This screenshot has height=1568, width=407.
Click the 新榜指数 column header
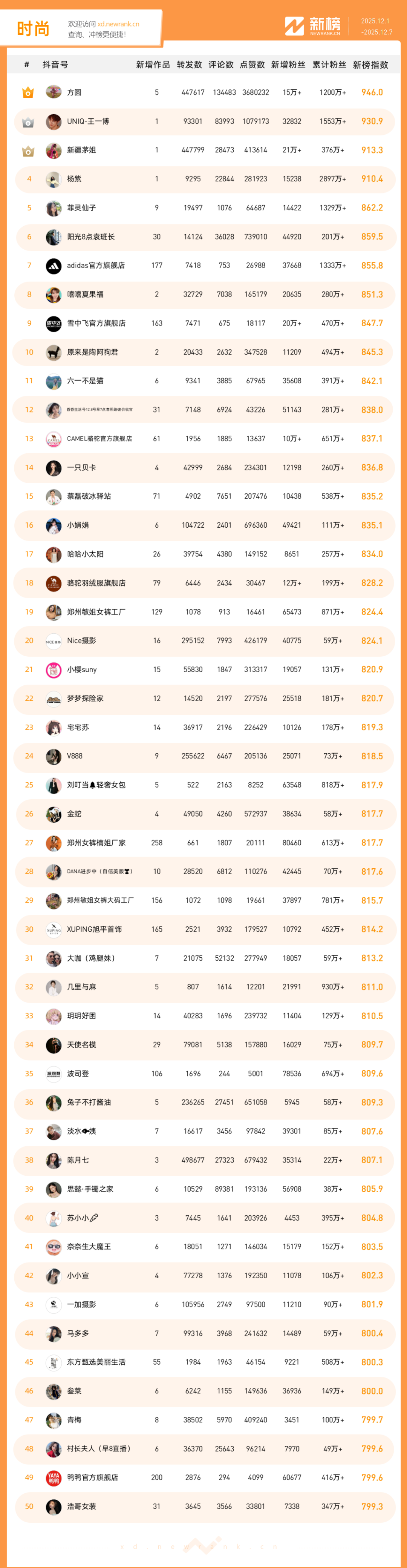370,65
